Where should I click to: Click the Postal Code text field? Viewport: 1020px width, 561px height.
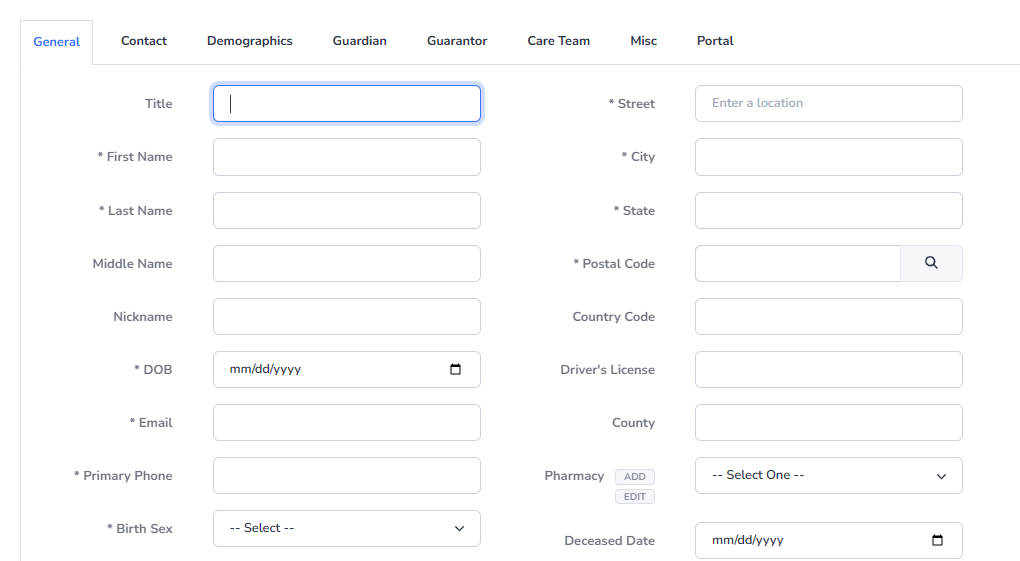[x=797, y=263]
